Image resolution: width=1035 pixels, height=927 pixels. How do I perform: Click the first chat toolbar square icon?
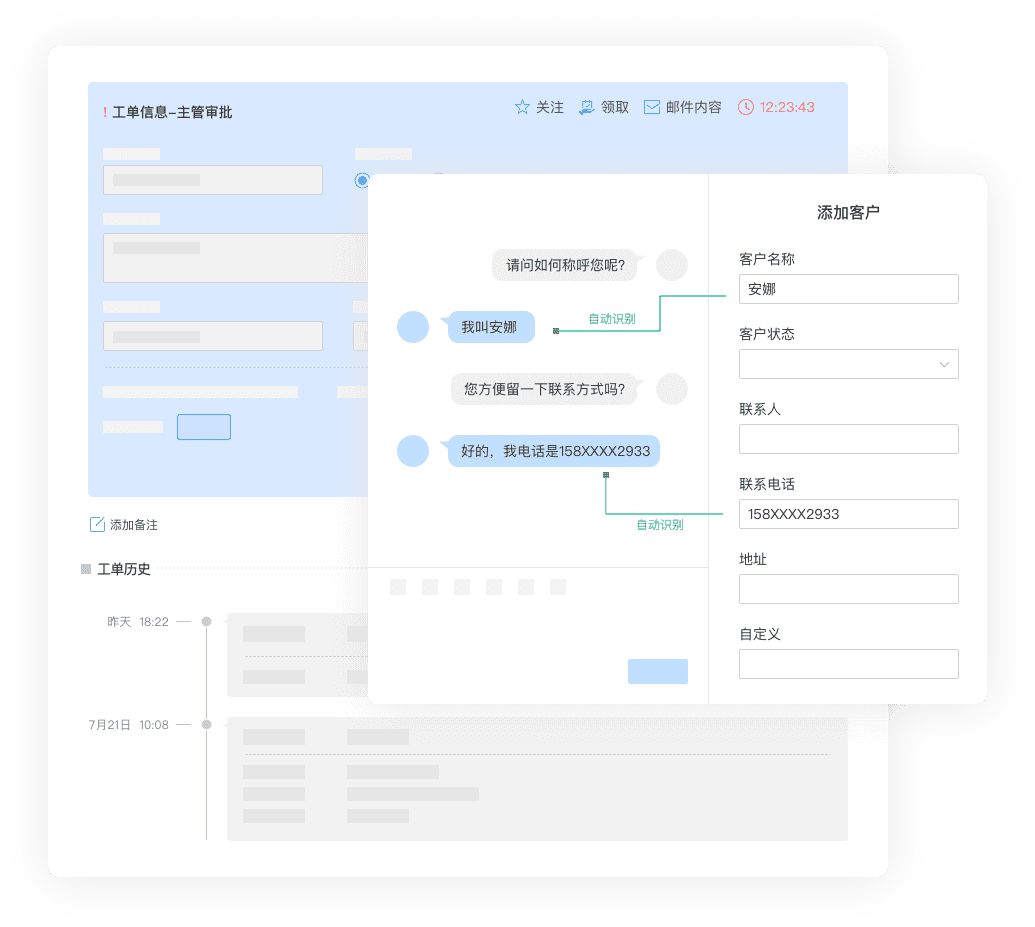pos(398,587)
